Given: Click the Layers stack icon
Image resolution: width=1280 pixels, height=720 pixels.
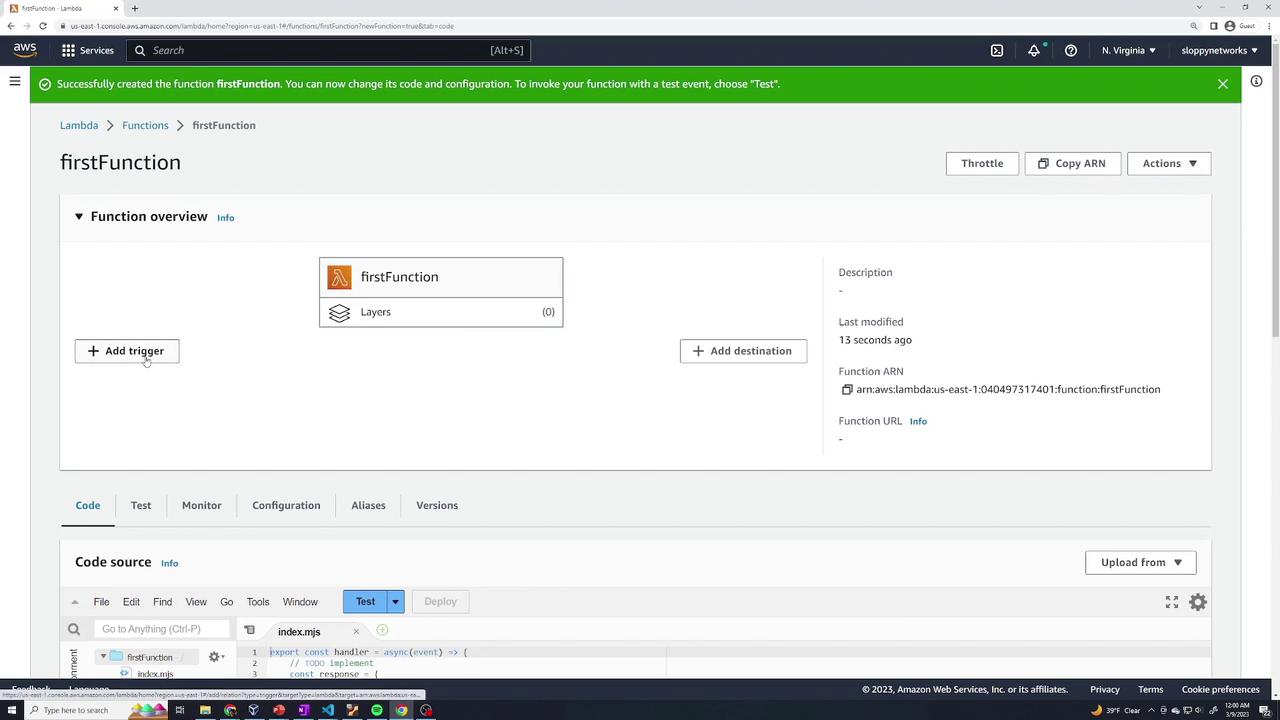Looking at the screenshot, I should [x=340, y=313].
